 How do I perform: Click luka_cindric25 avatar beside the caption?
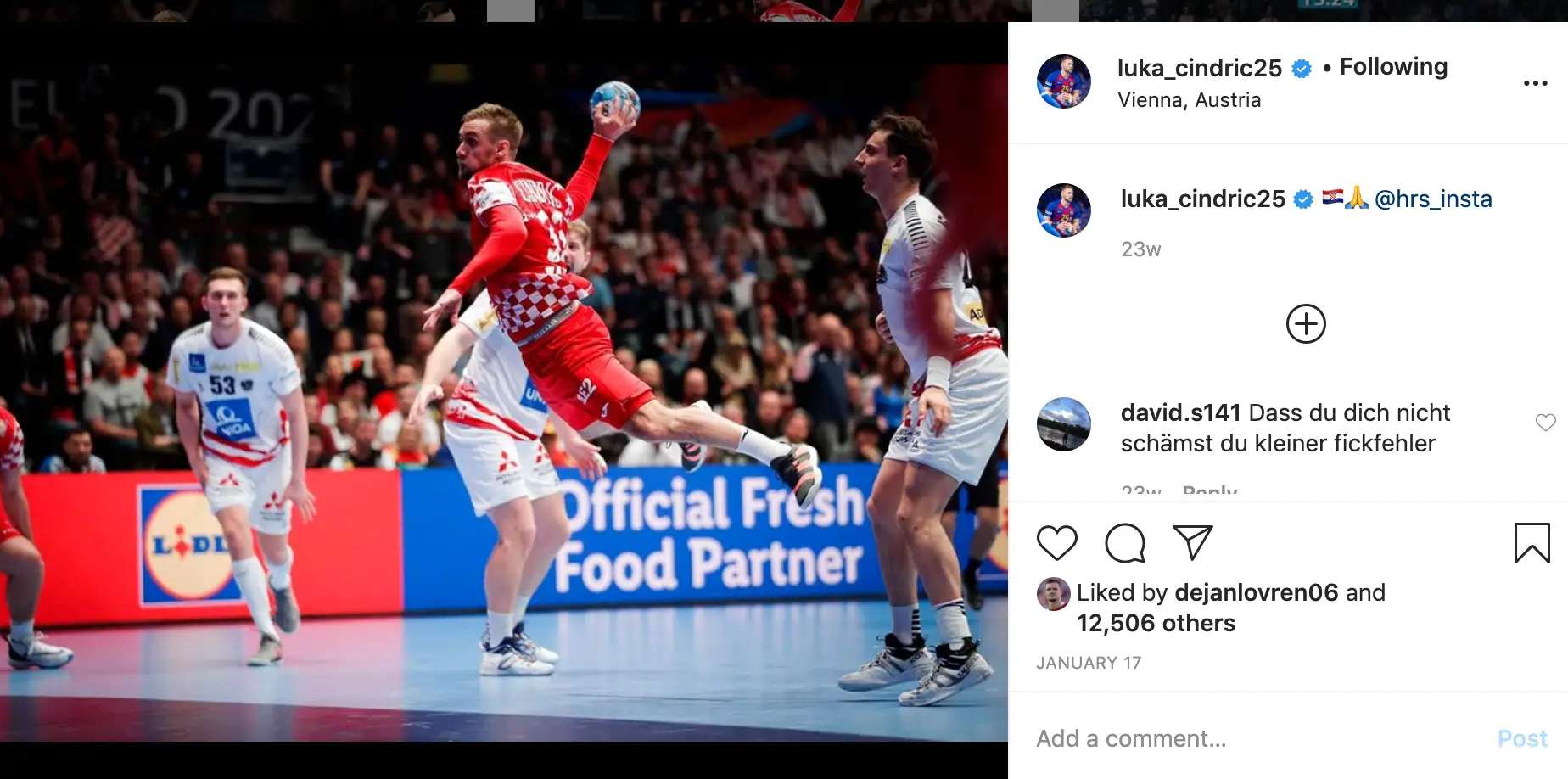[x=1064, y=210]
